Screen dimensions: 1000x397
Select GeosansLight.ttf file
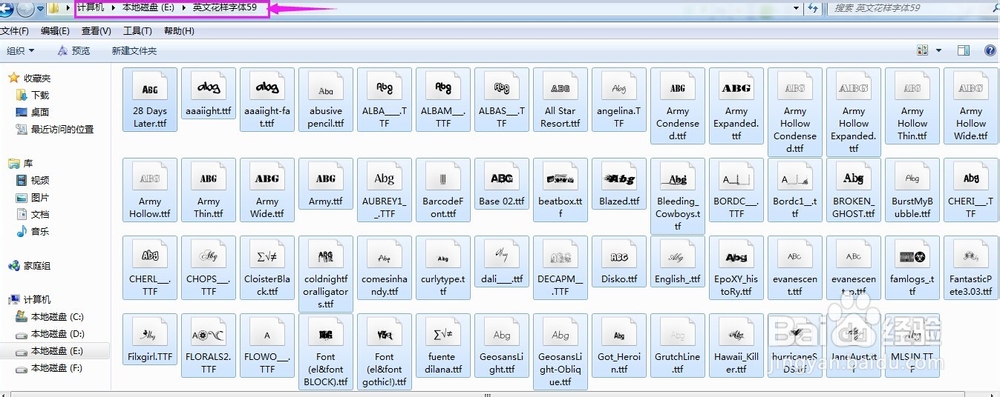501,345
